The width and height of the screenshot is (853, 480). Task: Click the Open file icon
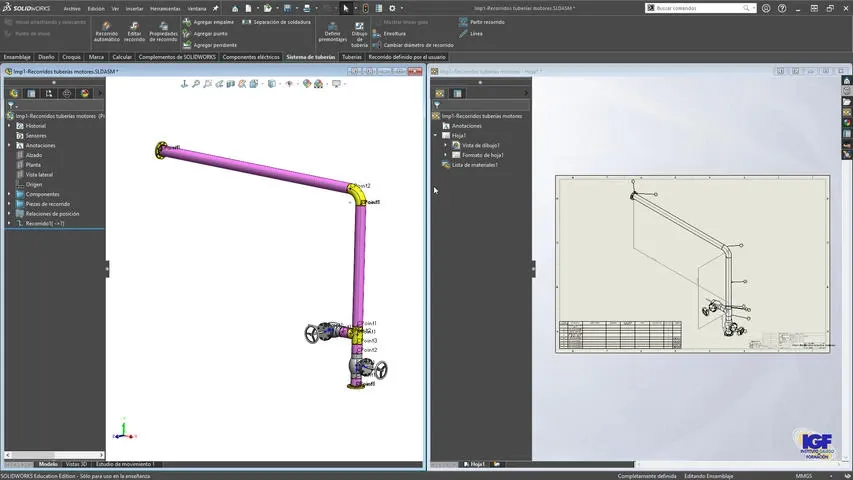tap(268, 8)
